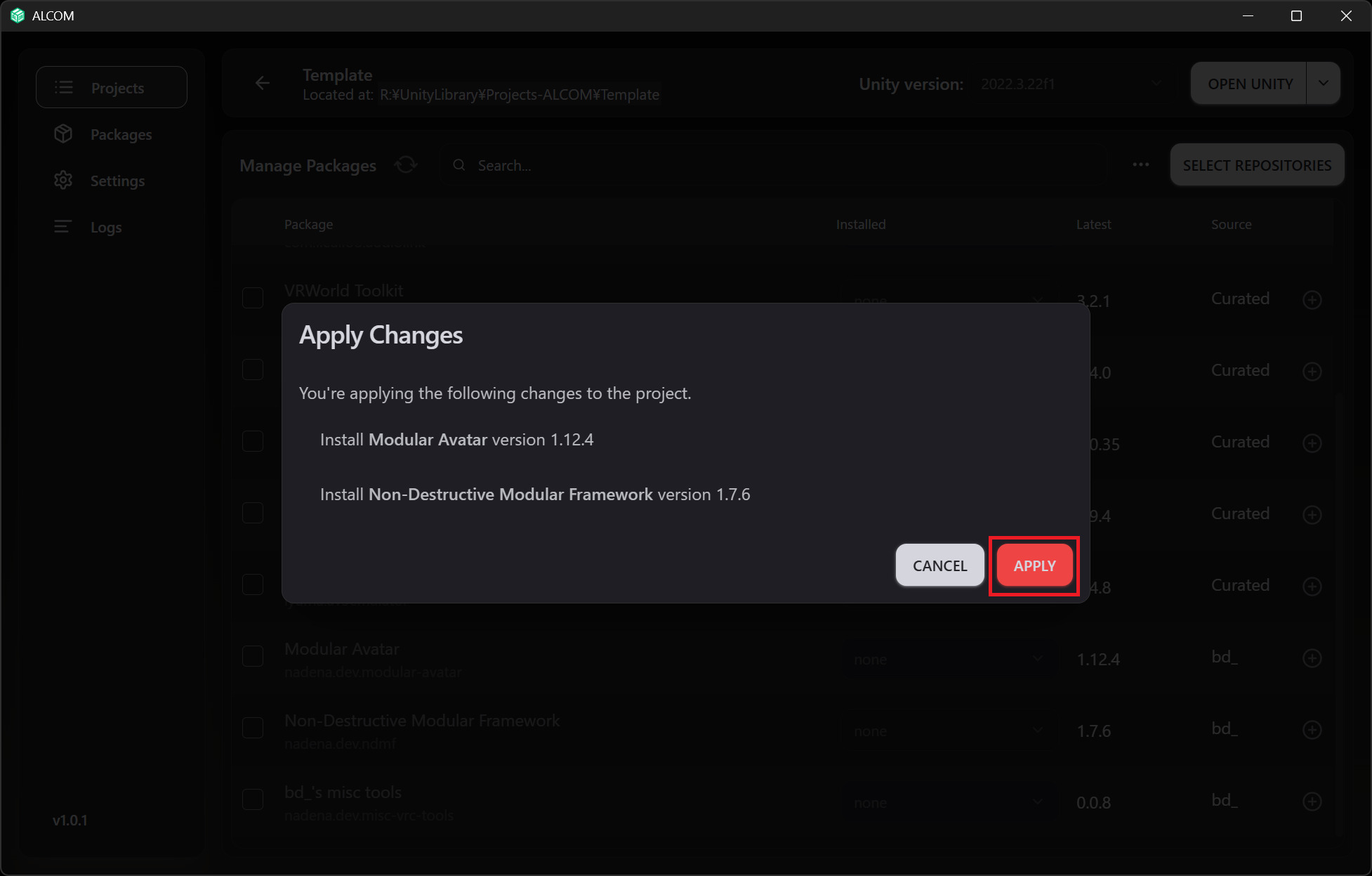Click the nadena.dev.ndmf package id

tap(340, 743)
